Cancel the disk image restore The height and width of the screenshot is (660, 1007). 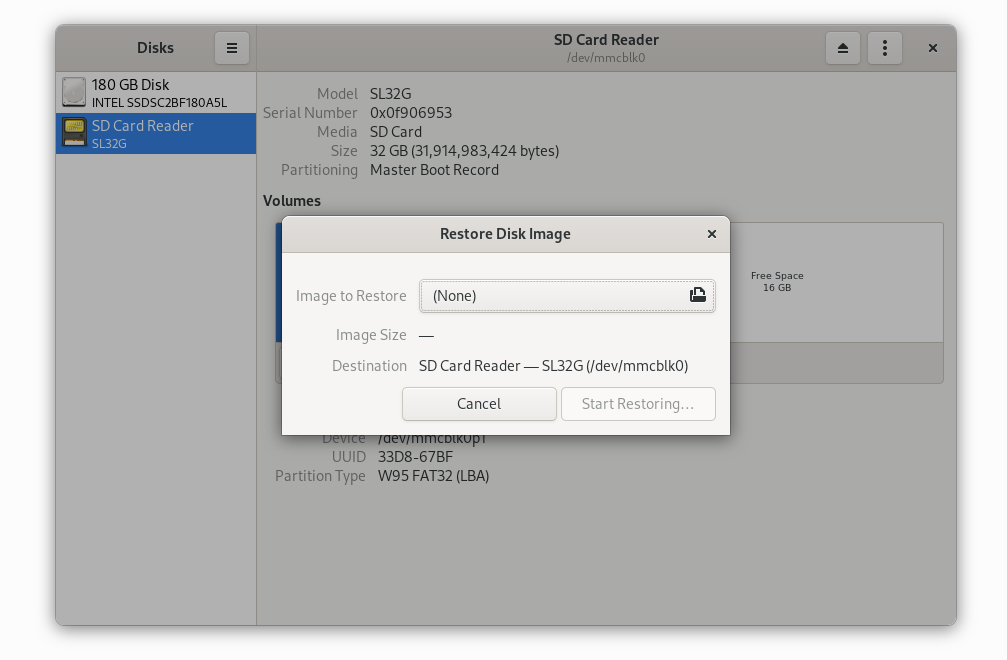click(x=479, y=404)
